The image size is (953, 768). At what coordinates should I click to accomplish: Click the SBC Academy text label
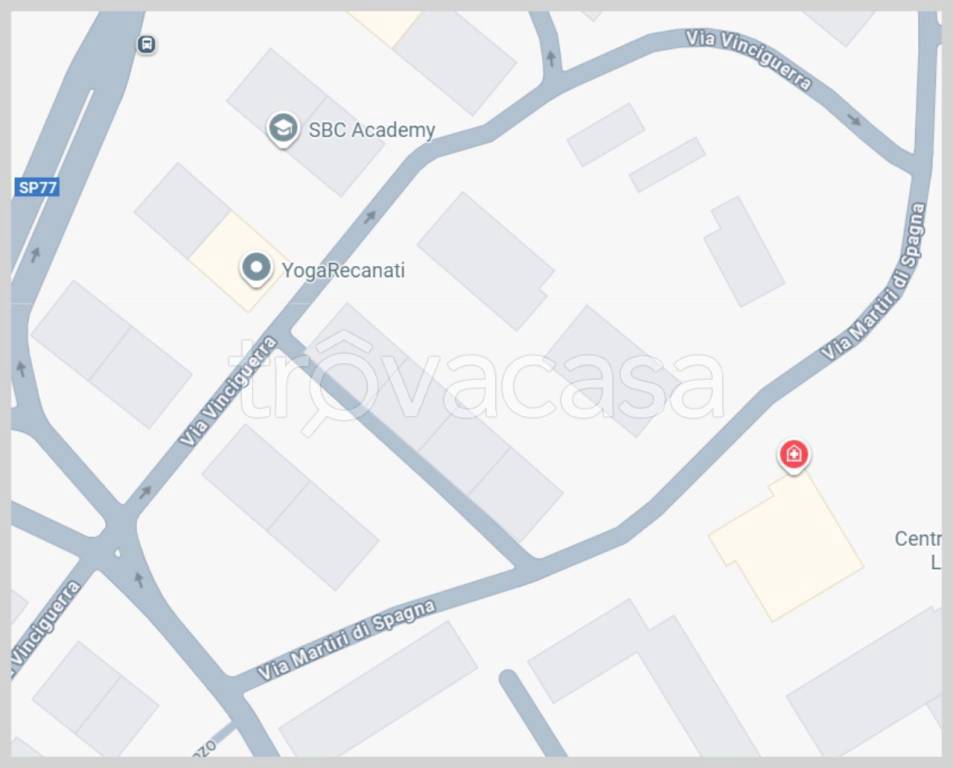[371, 130]
